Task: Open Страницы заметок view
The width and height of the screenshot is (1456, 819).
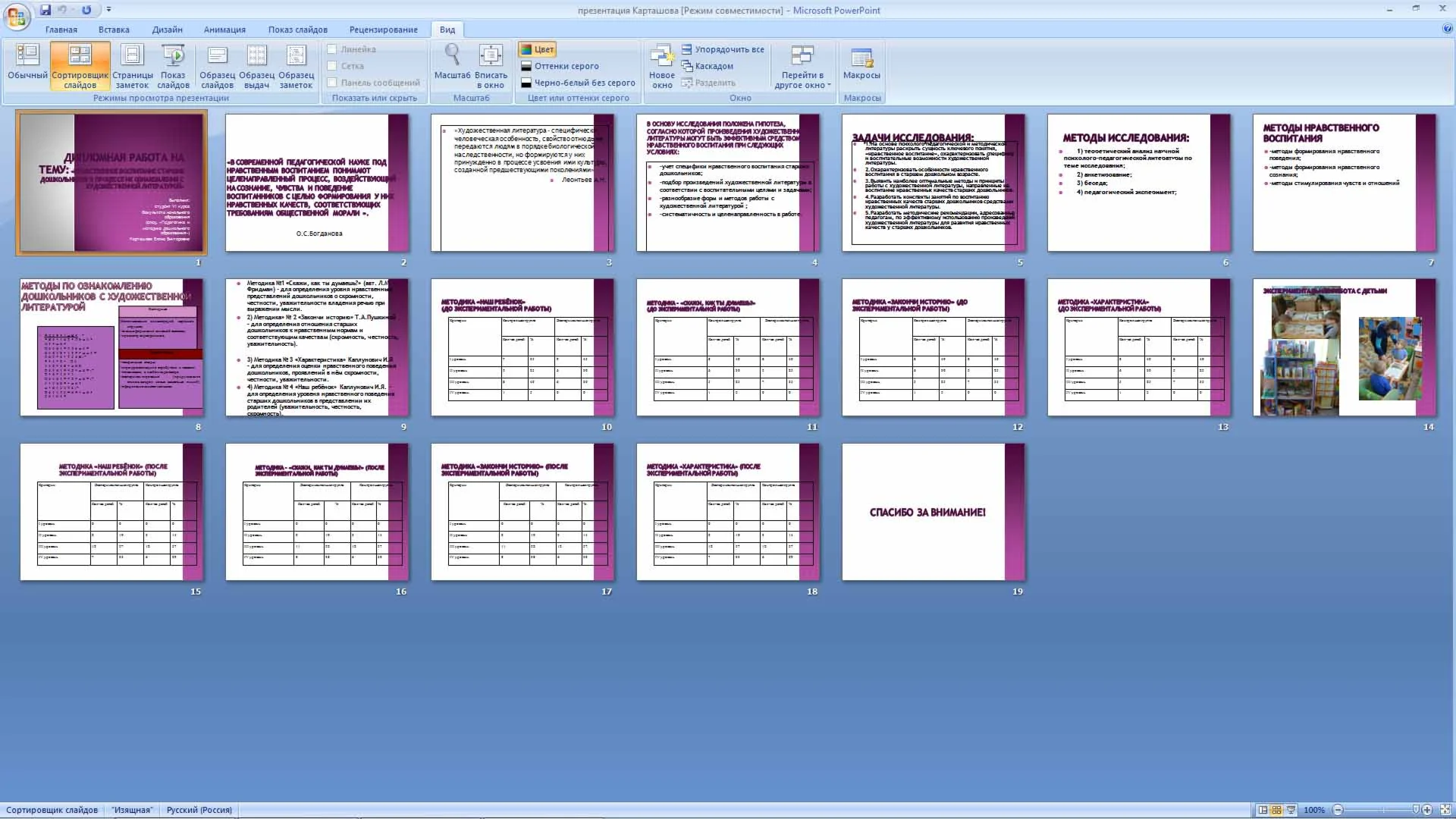Action: [x=133, y=64]
